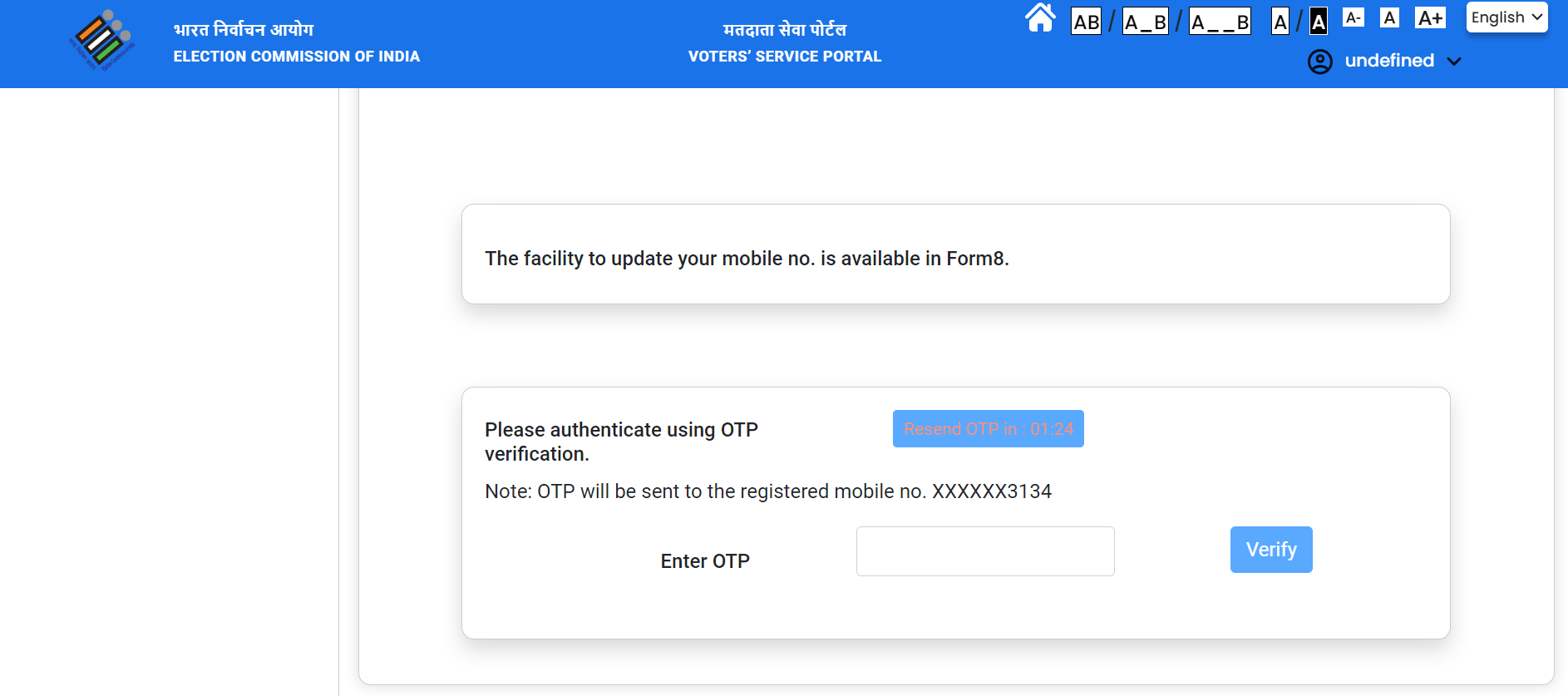Screen dimensions: 1568x696
Task: Increase font size with A+ icon
Action: tap(1430, 17)
